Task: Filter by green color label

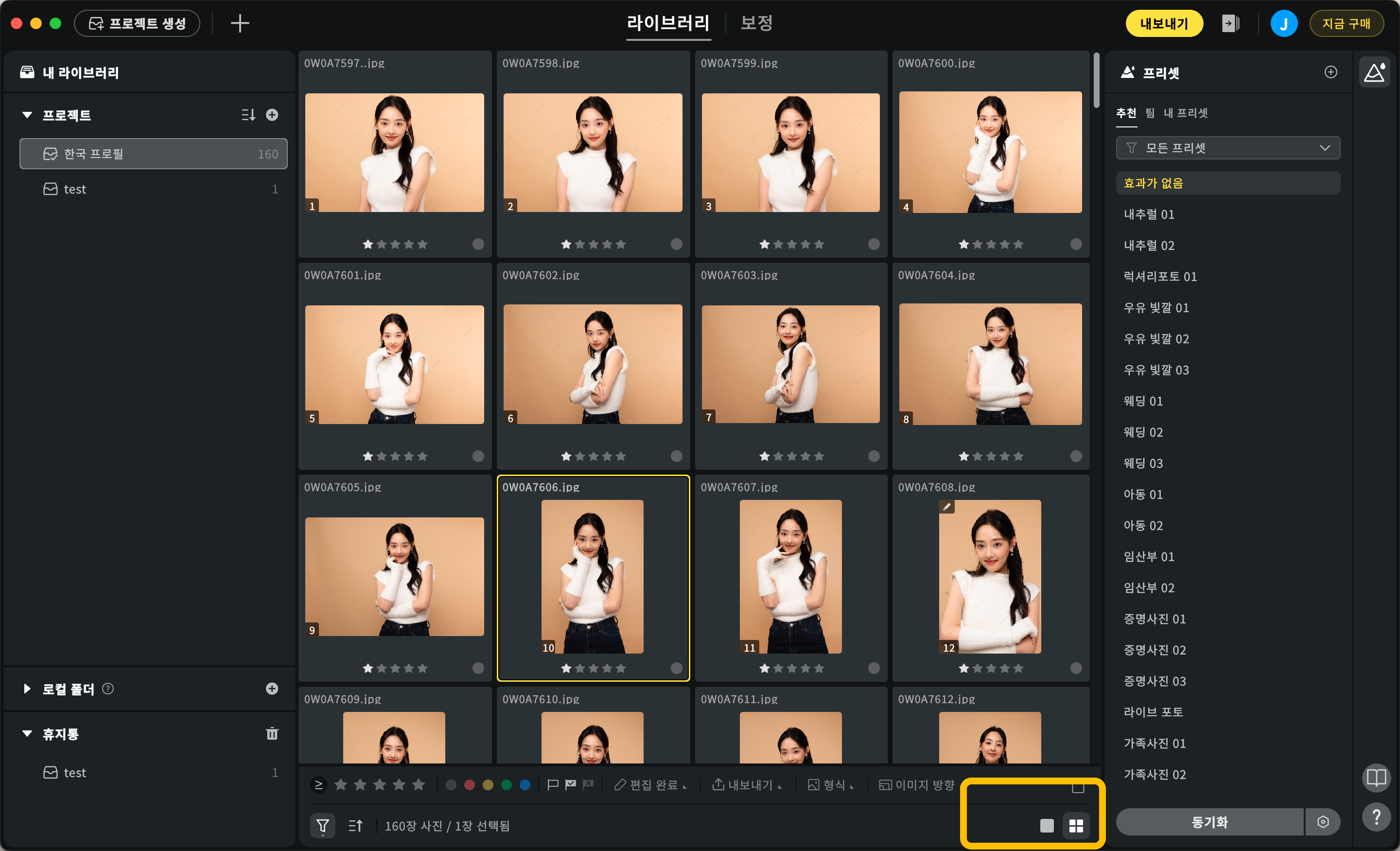Action: pyautogui.click(x=506, y=784)
